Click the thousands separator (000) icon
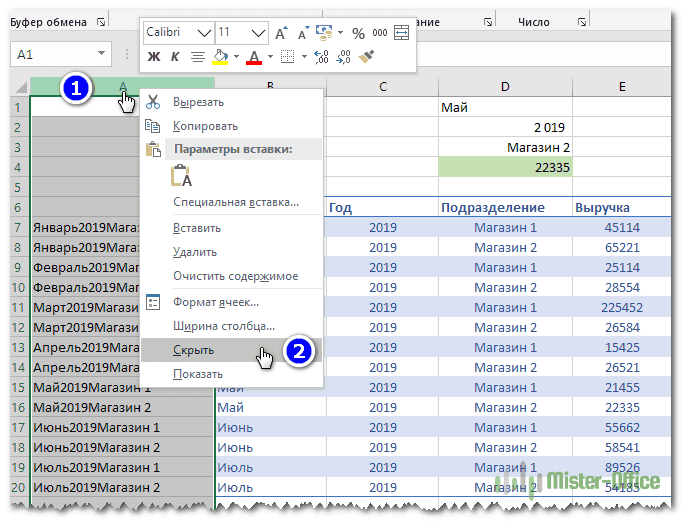 [379, 33]
